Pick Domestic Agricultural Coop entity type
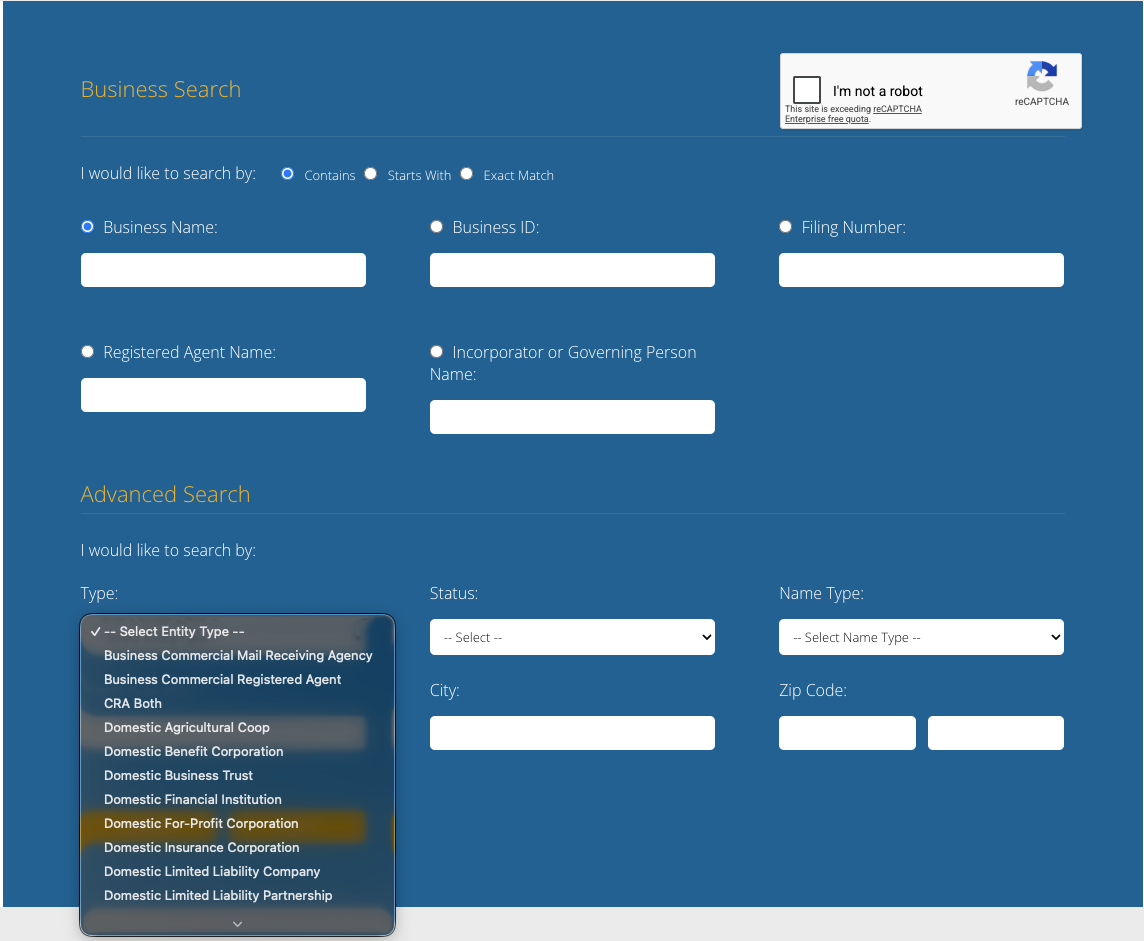 (x=237, y=728)
